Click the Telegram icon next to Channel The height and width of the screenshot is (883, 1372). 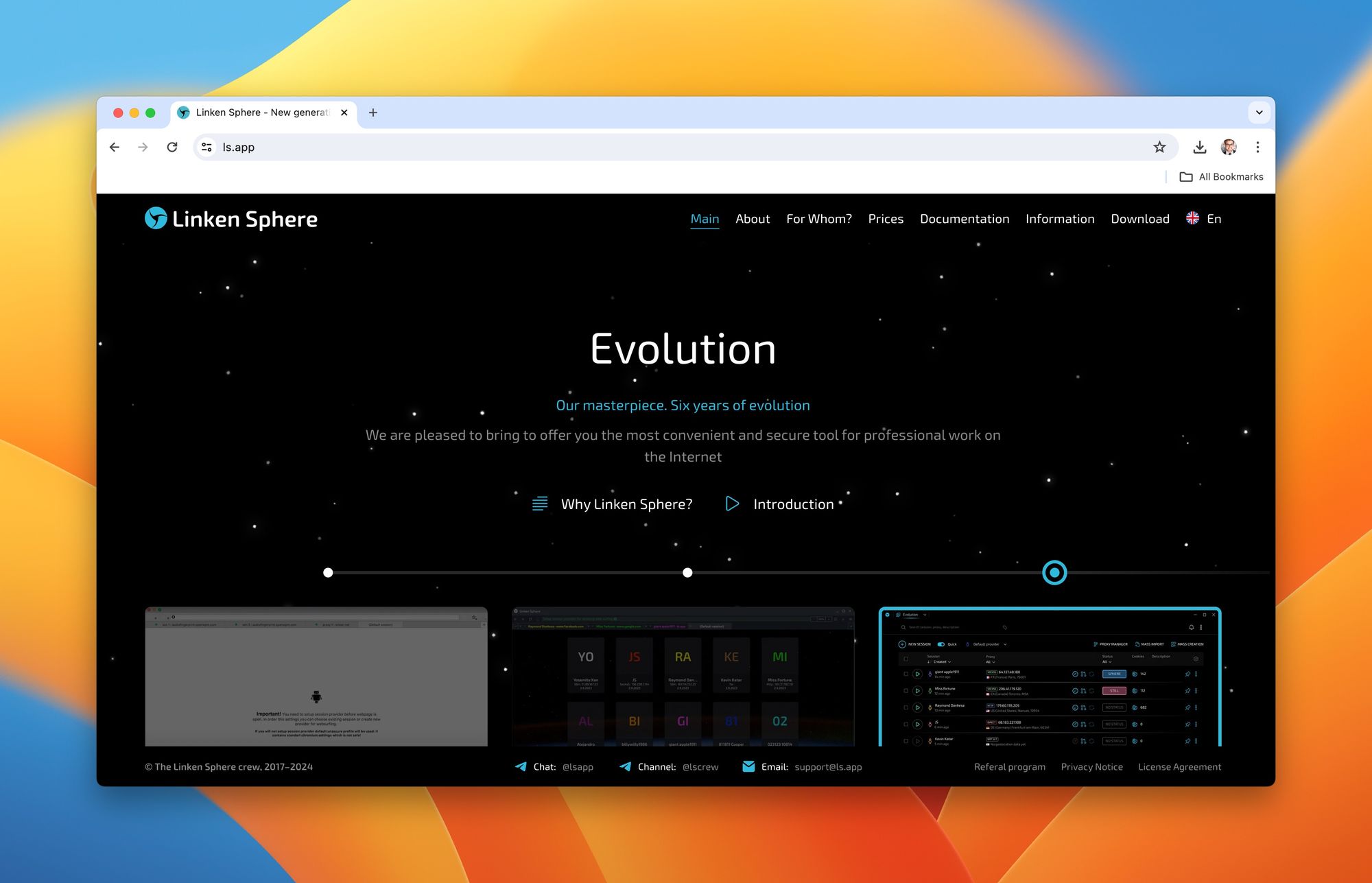pos(625,766)
